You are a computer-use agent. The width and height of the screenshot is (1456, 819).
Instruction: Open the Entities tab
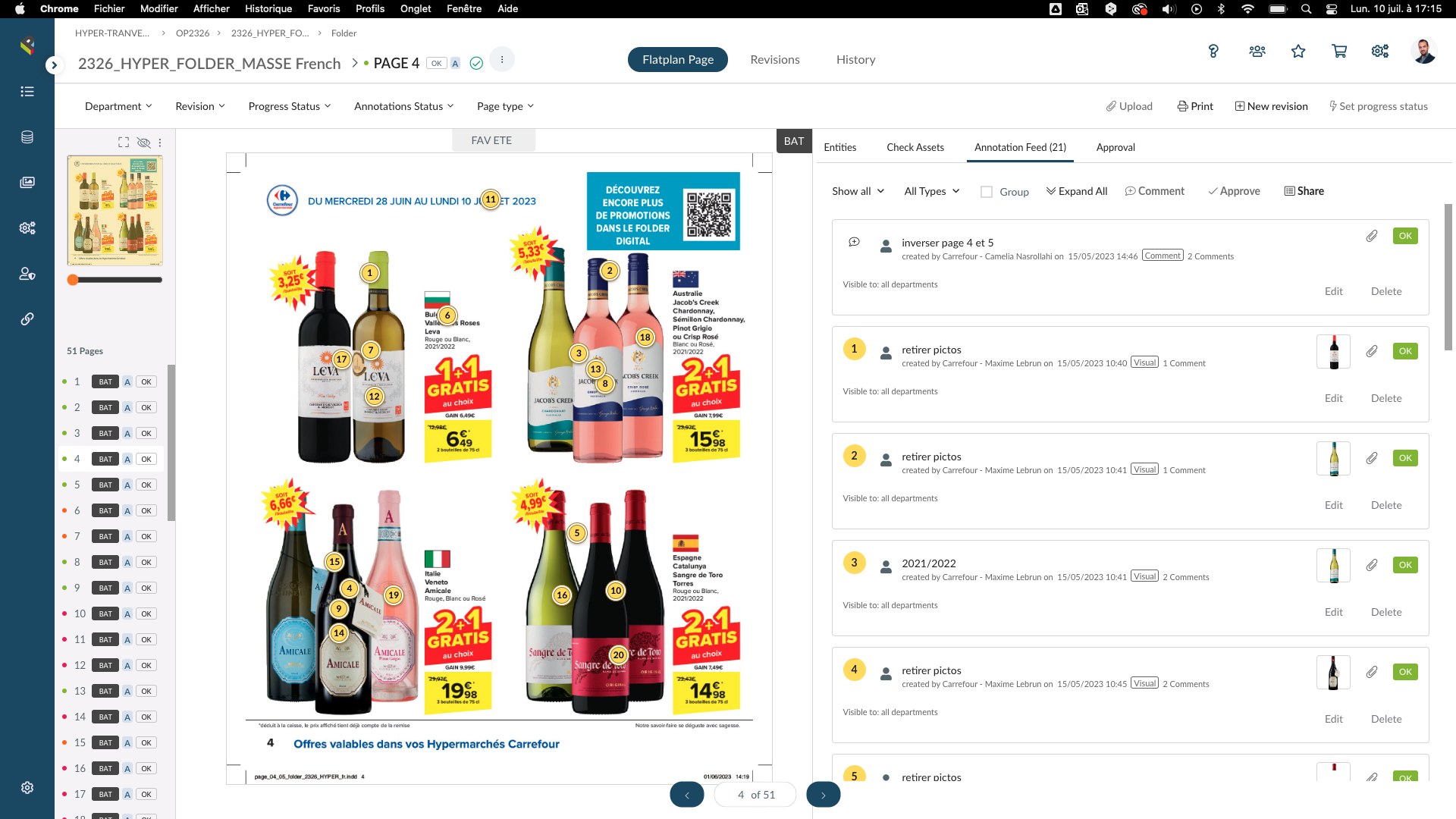tap(840, 147)
